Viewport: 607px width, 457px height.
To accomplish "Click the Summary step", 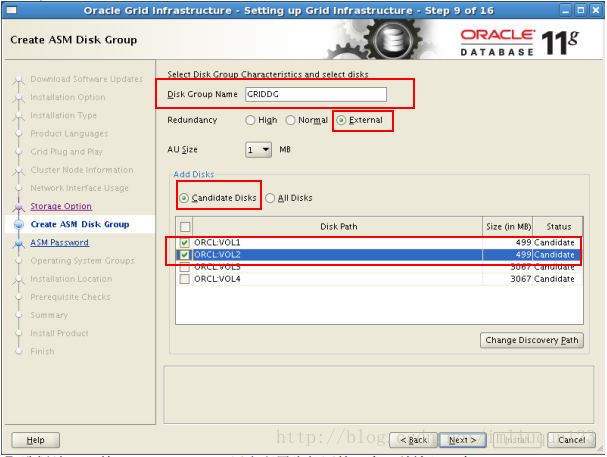I will click(49, 315).
